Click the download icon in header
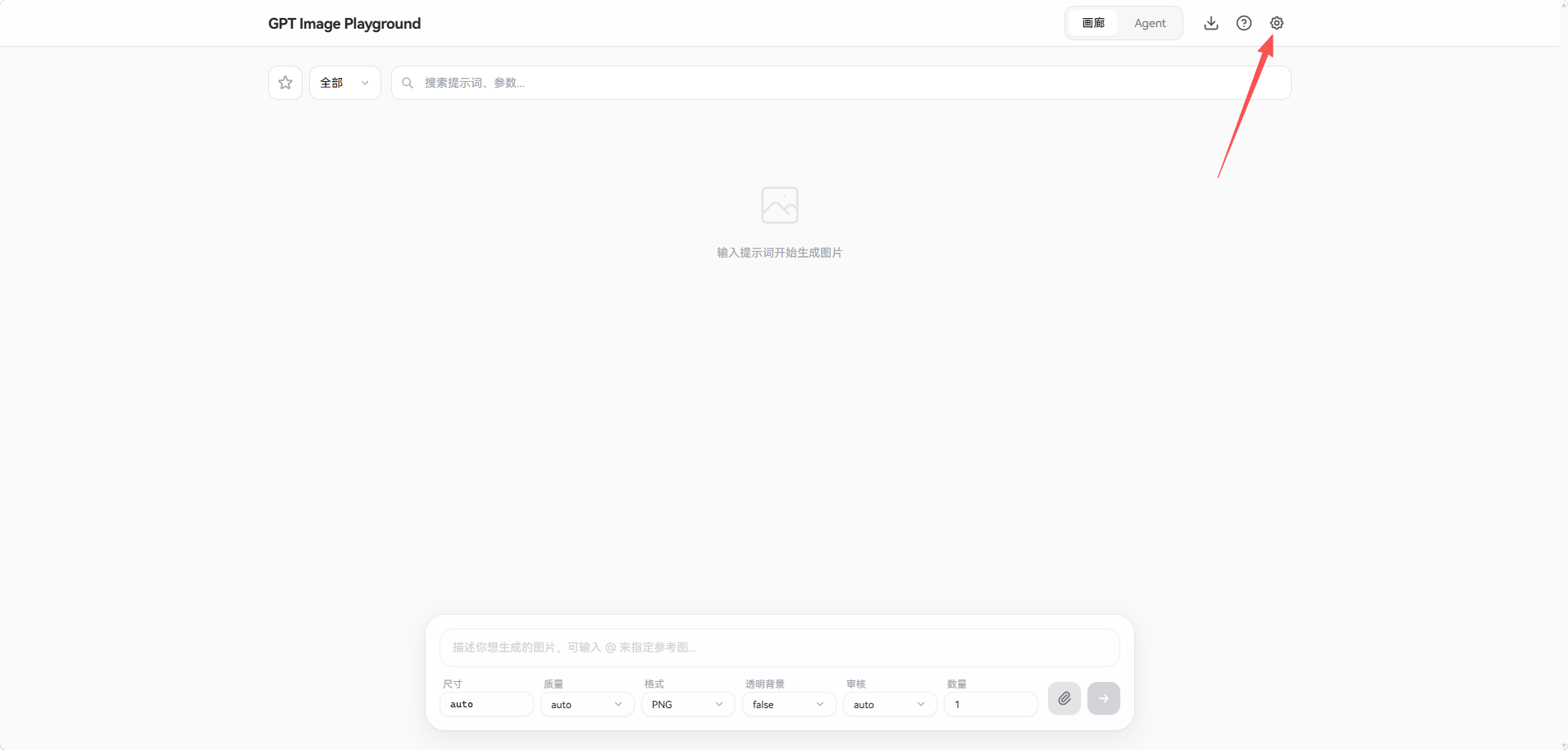The image size is (1568, 750). pyautogui.click(x=1211, y=23)
